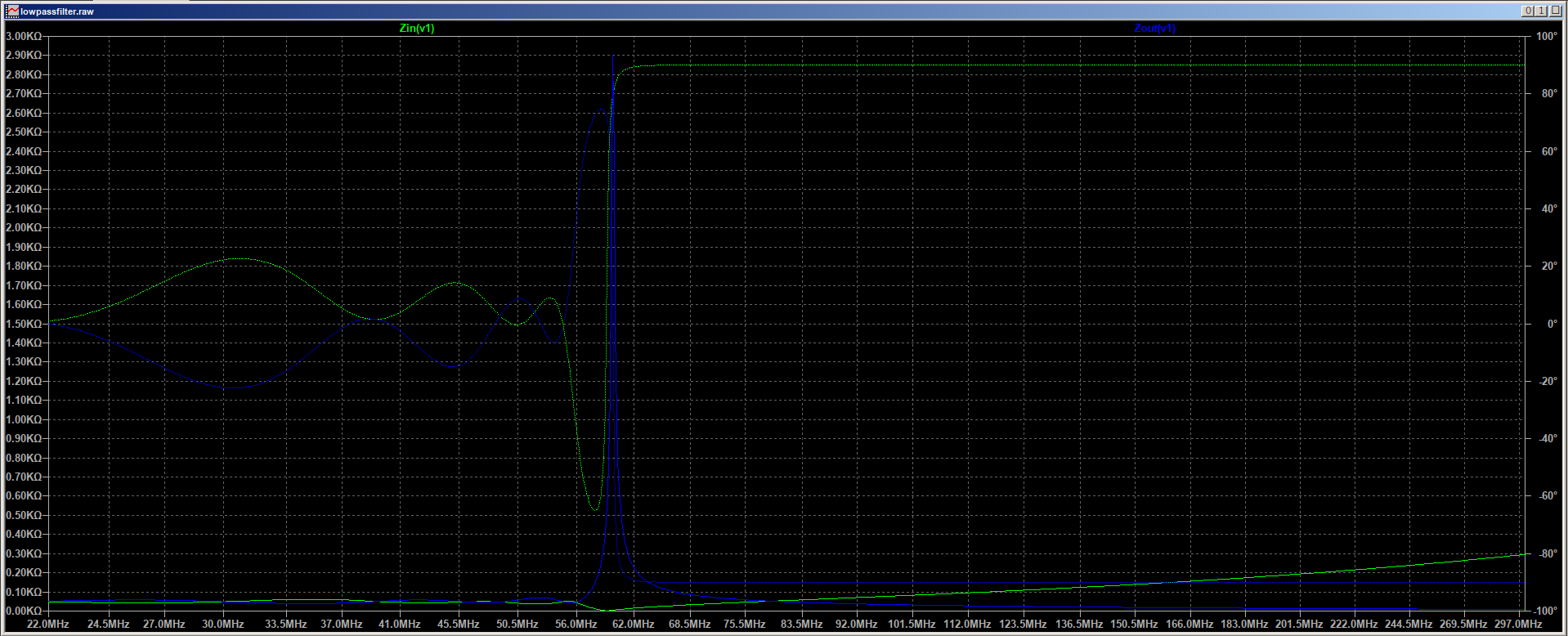This screenshot has height=636, width=1568.
Task: Click the 80° right axis label
Action: 1549,93
